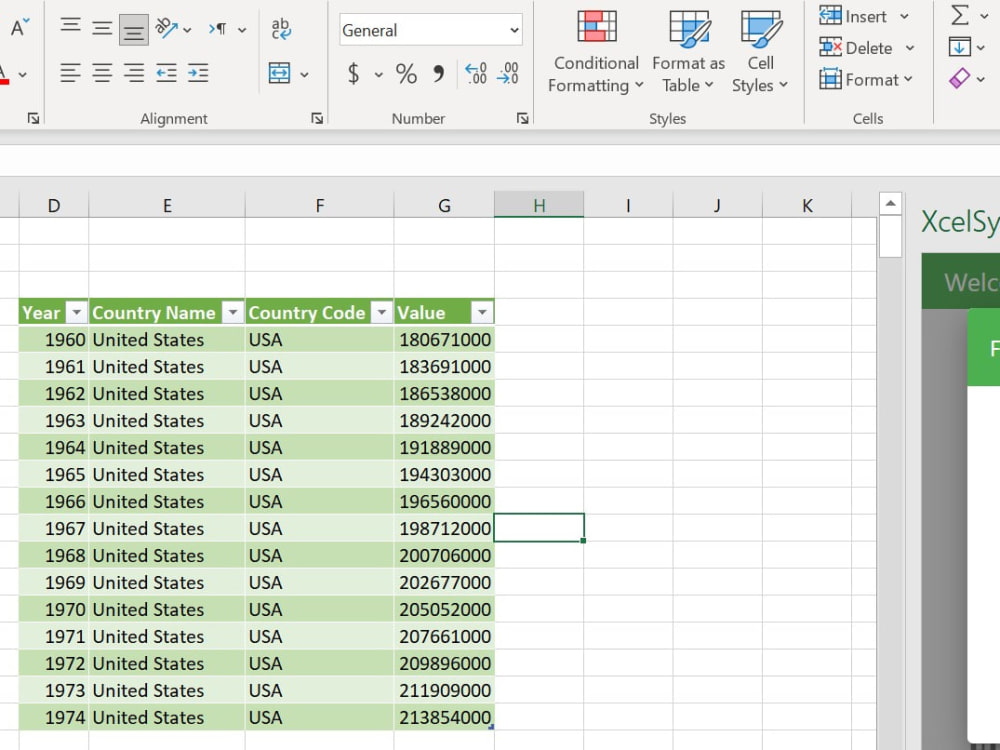Open the accounting format dropdown arrow
The image size is (1000, 750).
point(379,75)
